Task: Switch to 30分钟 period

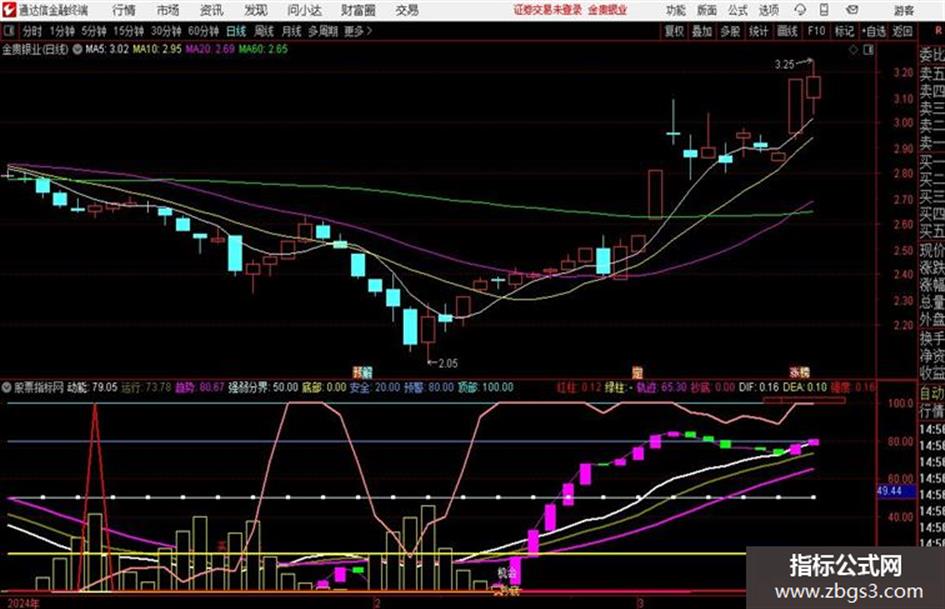Action: [x=166, y=31]
